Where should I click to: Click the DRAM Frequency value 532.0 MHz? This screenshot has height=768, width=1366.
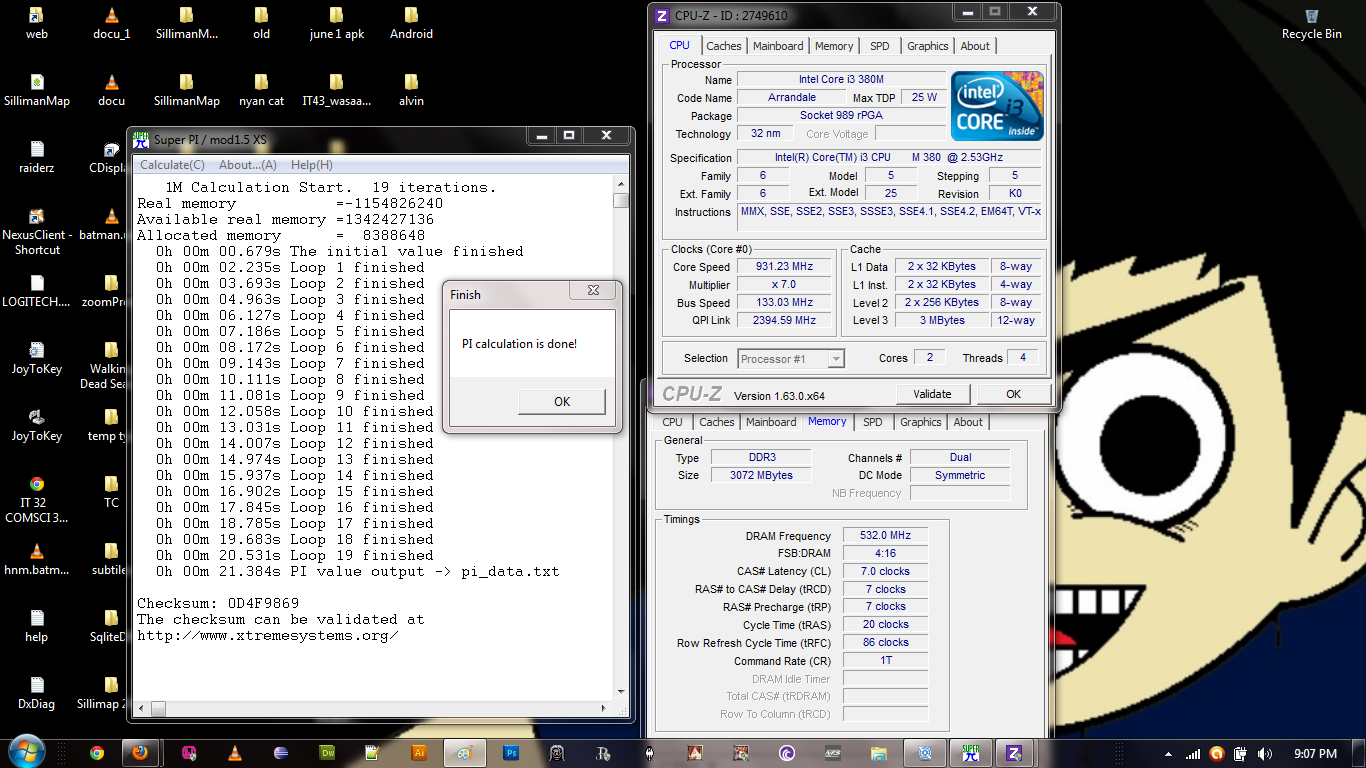click(885, 536)
